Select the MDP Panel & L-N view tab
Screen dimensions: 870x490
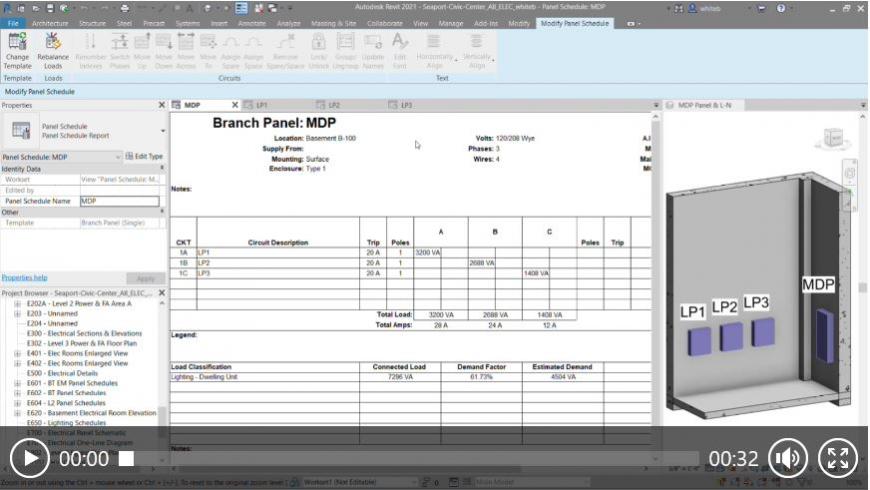pos(704,105)
